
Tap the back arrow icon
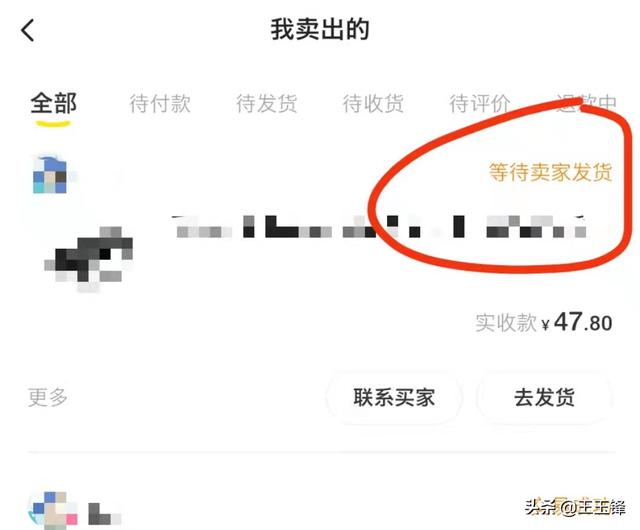(28, 30)
